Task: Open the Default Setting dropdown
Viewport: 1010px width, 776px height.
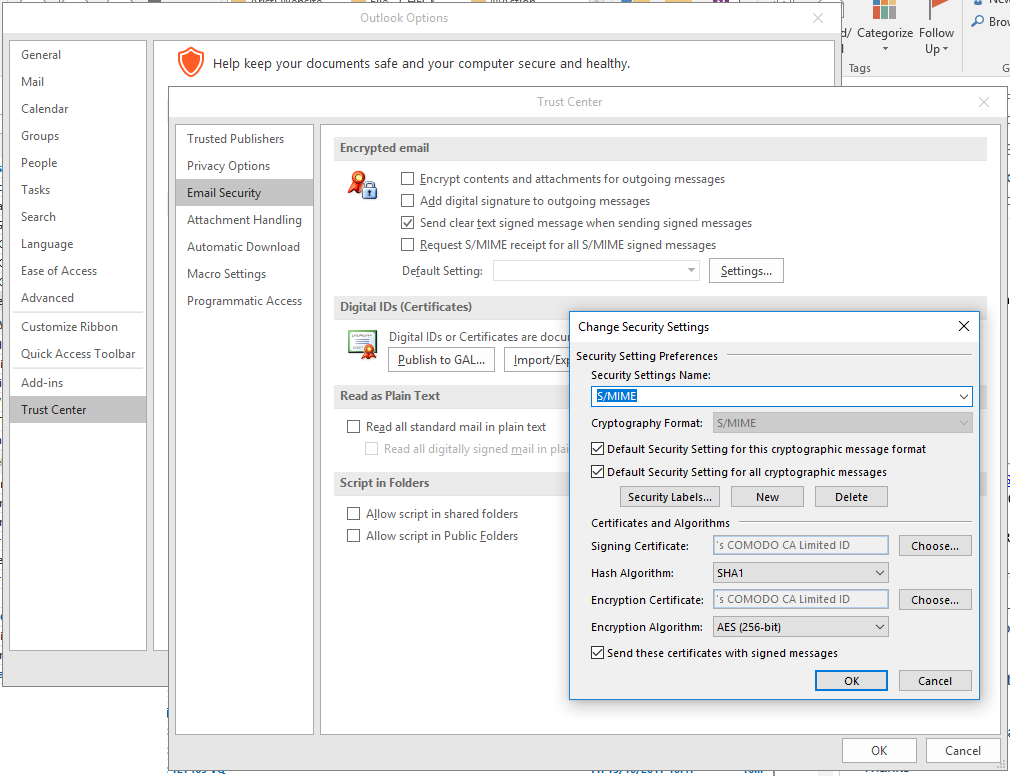Action: pyautogui.click(x=596, y=270)
